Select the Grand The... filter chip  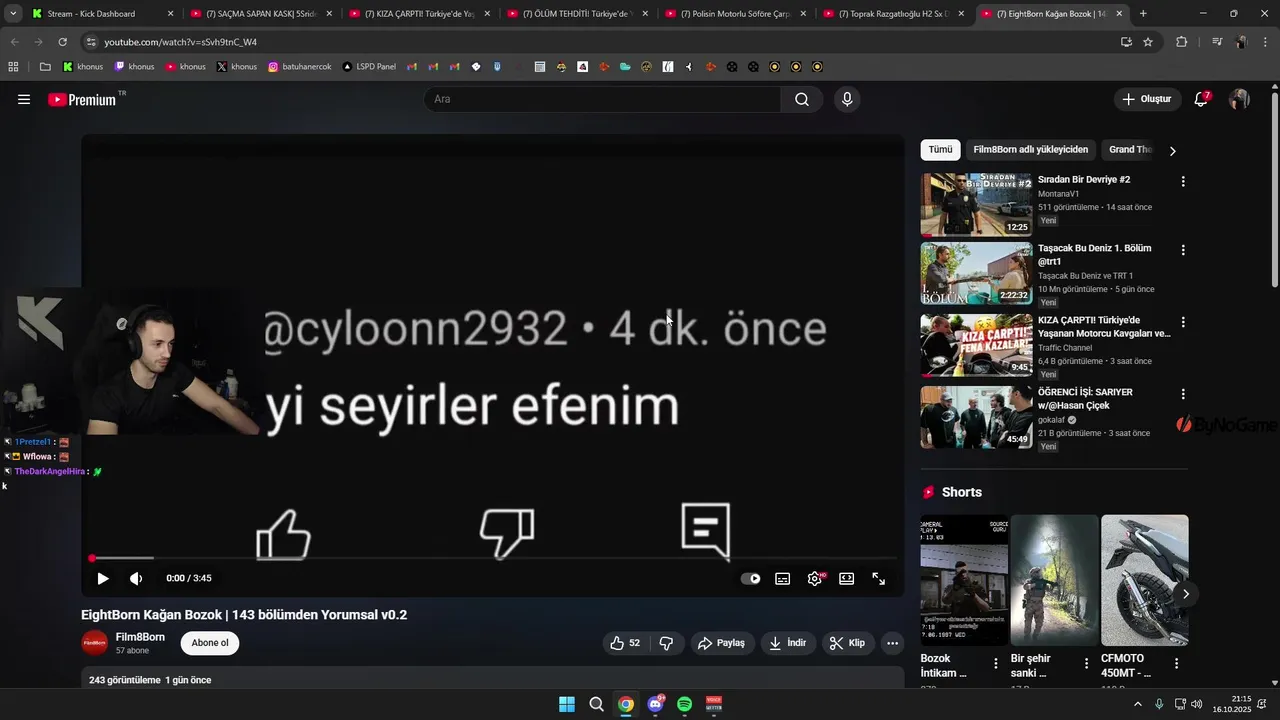tap(1130, 150)
